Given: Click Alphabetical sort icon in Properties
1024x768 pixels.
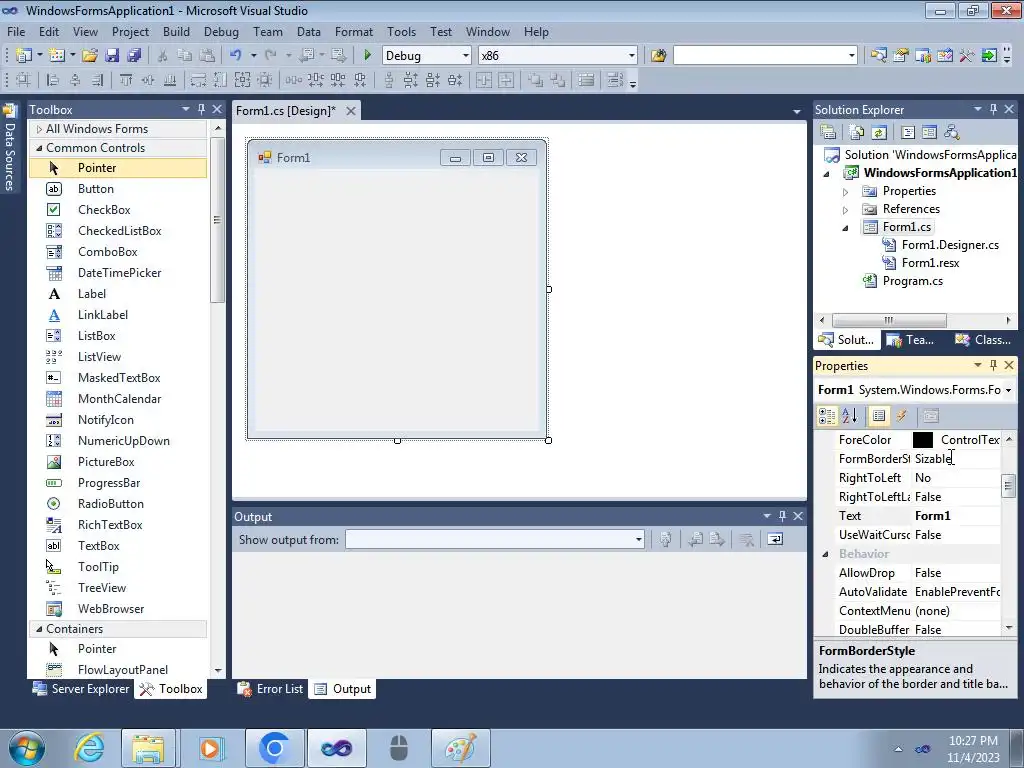Looking at the screenshot, I should (x=849, y=415).
